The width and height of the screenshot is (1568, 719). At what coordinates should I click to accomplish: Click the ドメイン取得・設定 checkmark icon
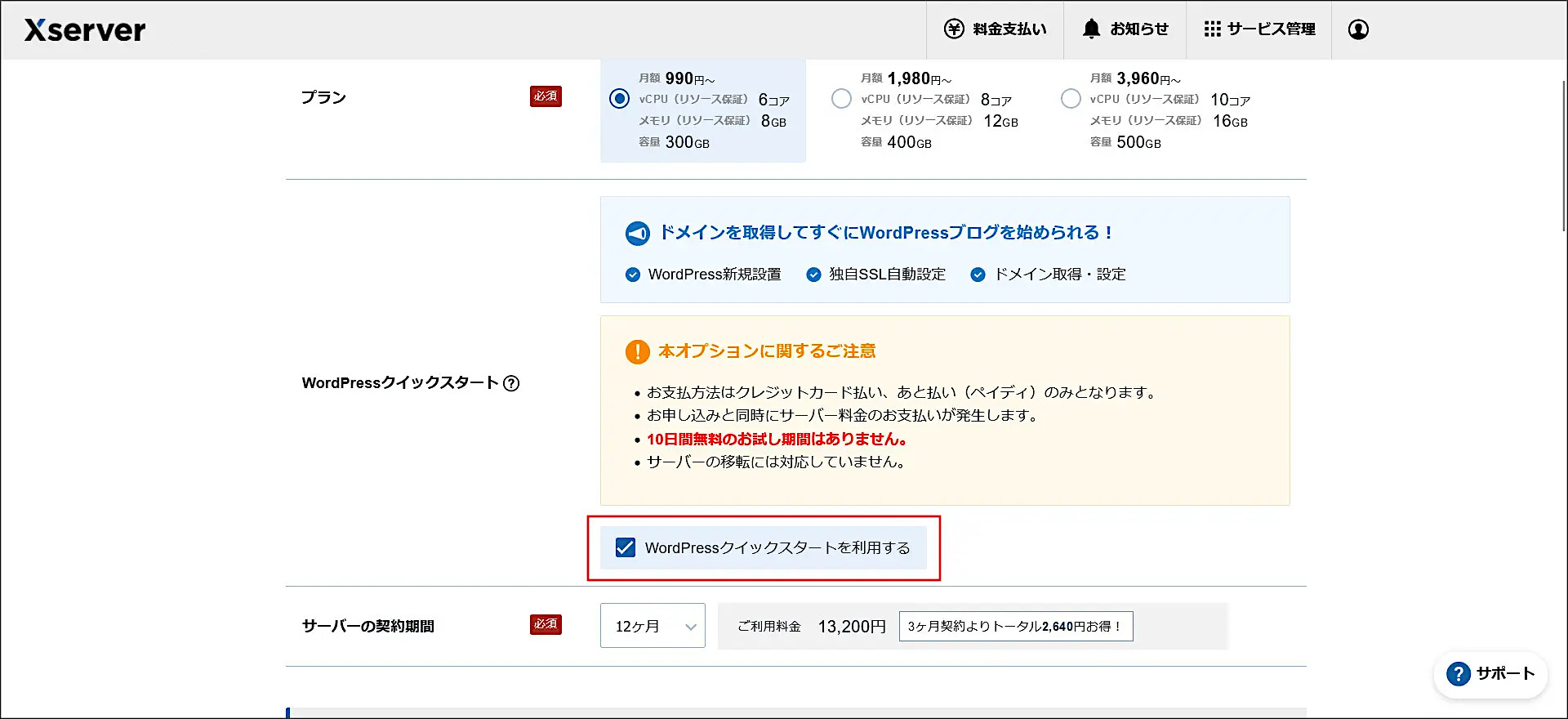pos(978,275)
